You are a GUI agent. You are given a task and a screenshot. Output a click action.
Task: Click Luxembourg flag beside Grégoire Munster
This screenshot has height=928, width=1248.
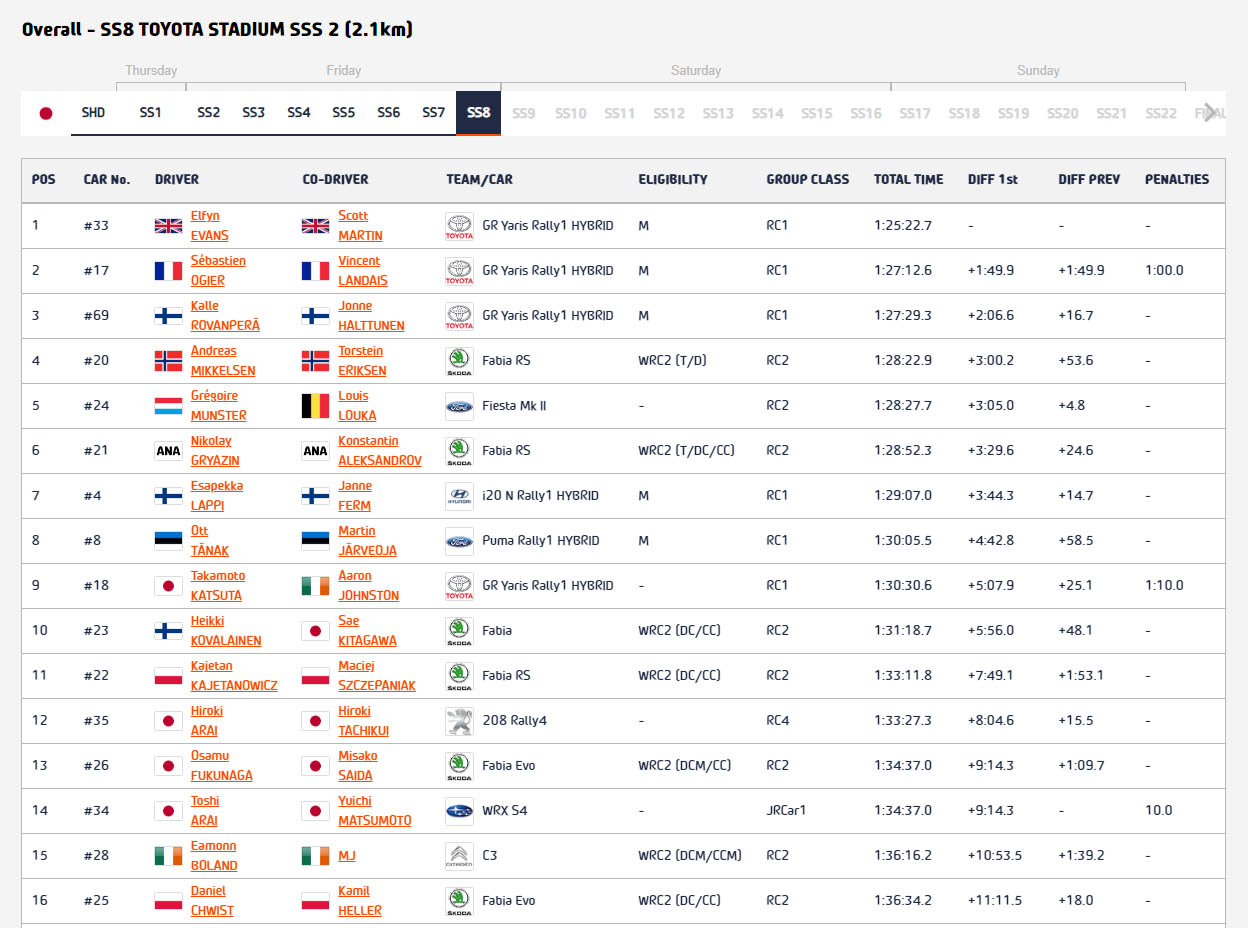click(168, 406)
